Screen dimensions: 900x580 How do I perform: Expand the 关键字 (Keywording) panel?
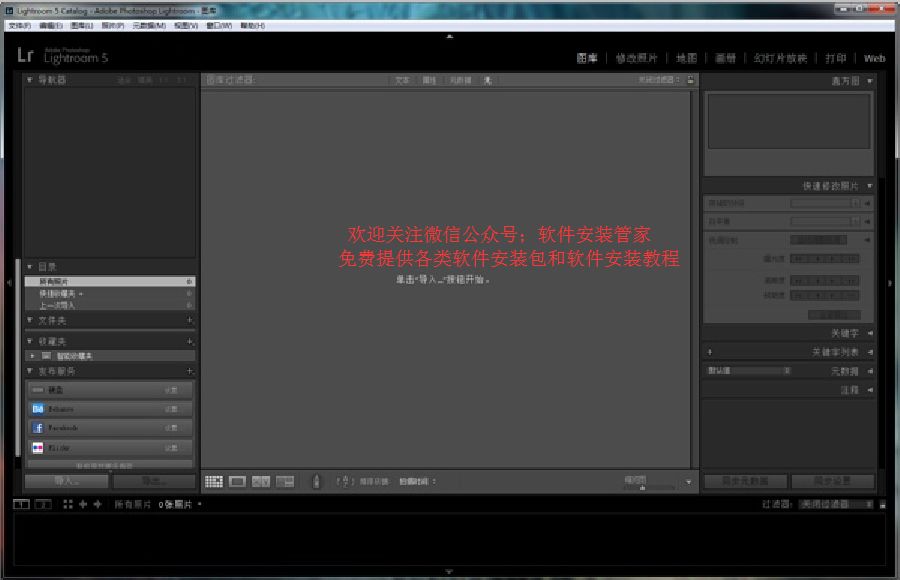coord(869,333)
